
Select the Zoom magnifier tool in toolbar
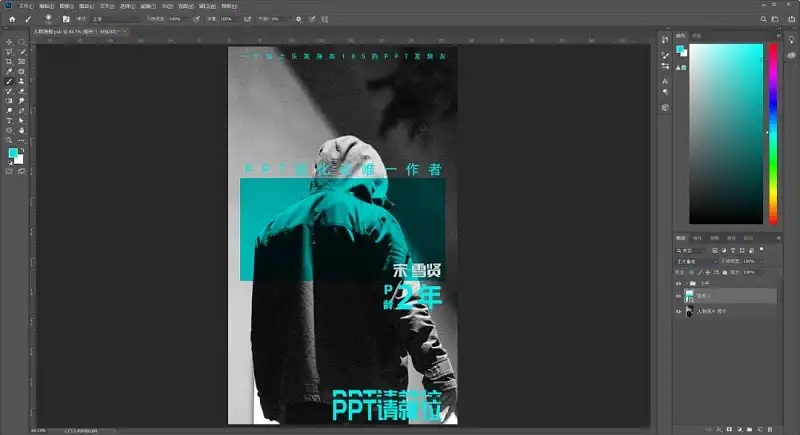click(x=9, y=140)
